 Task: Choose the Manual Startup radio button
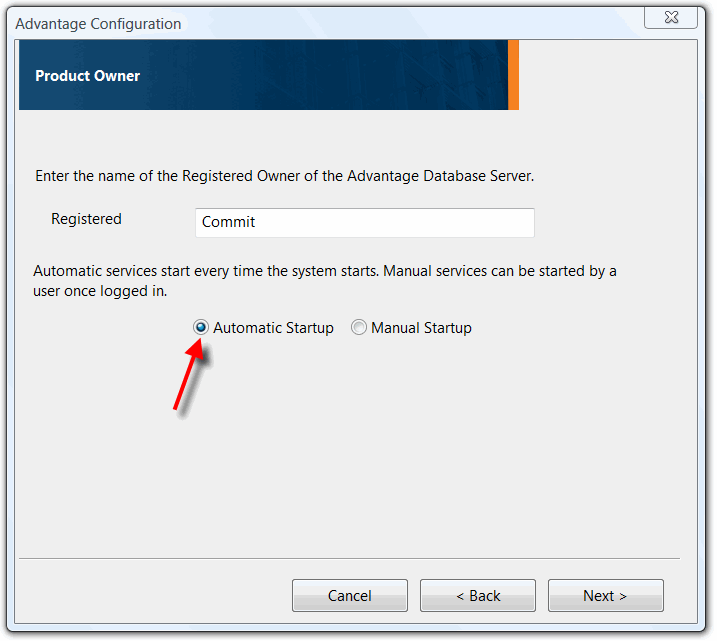(x=359, y=328)
